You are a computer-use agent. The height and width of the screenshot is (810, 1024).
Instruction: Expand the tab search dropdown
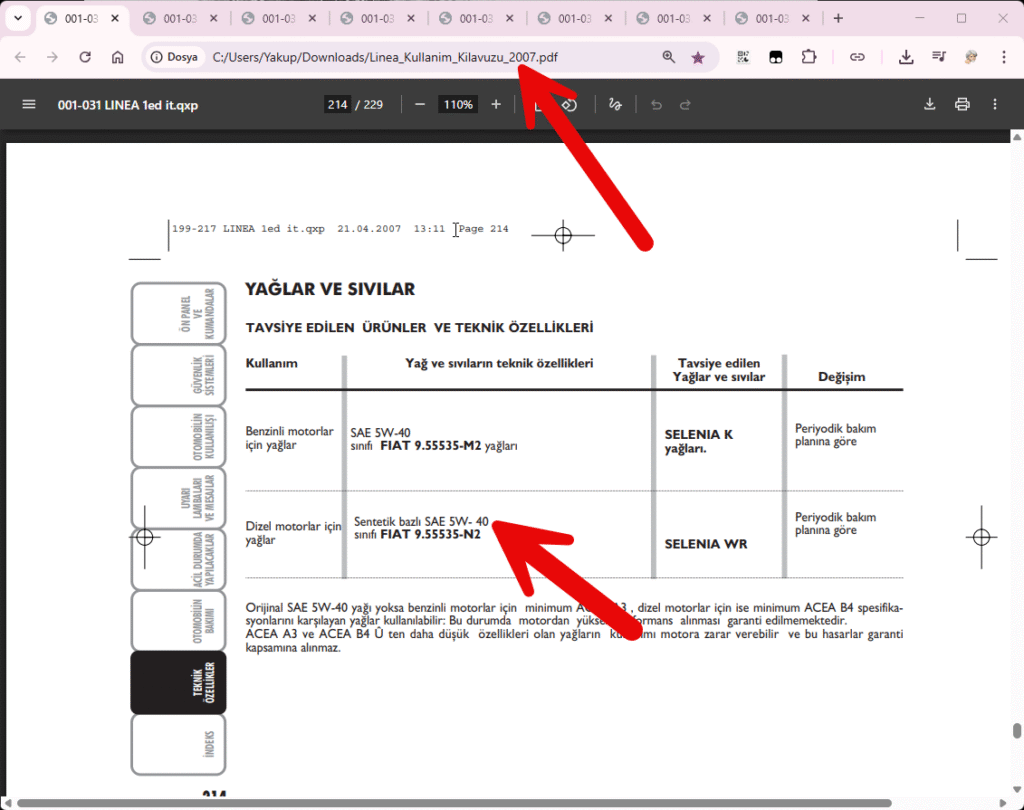click(17, 18)
